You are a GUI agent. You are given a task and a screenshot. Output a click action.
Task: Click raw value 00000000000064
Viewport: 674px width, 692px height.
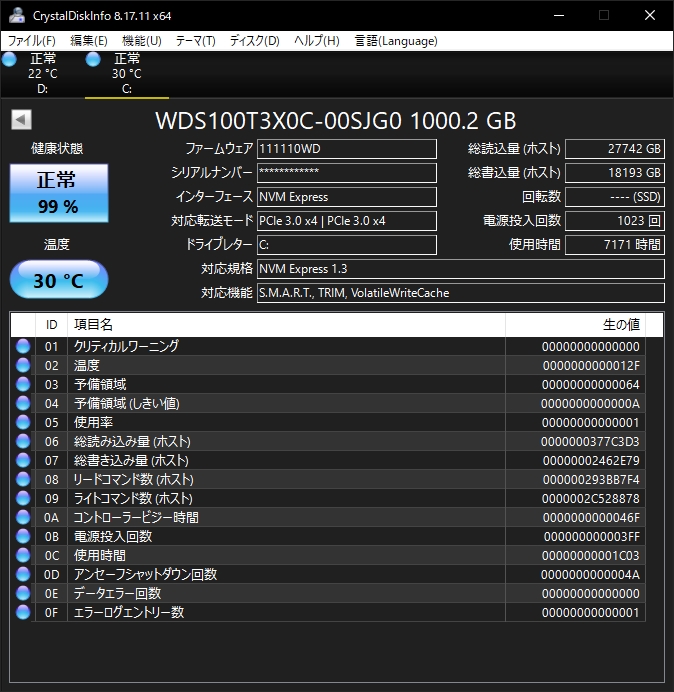pyautogui.click(x=591, y=384)
